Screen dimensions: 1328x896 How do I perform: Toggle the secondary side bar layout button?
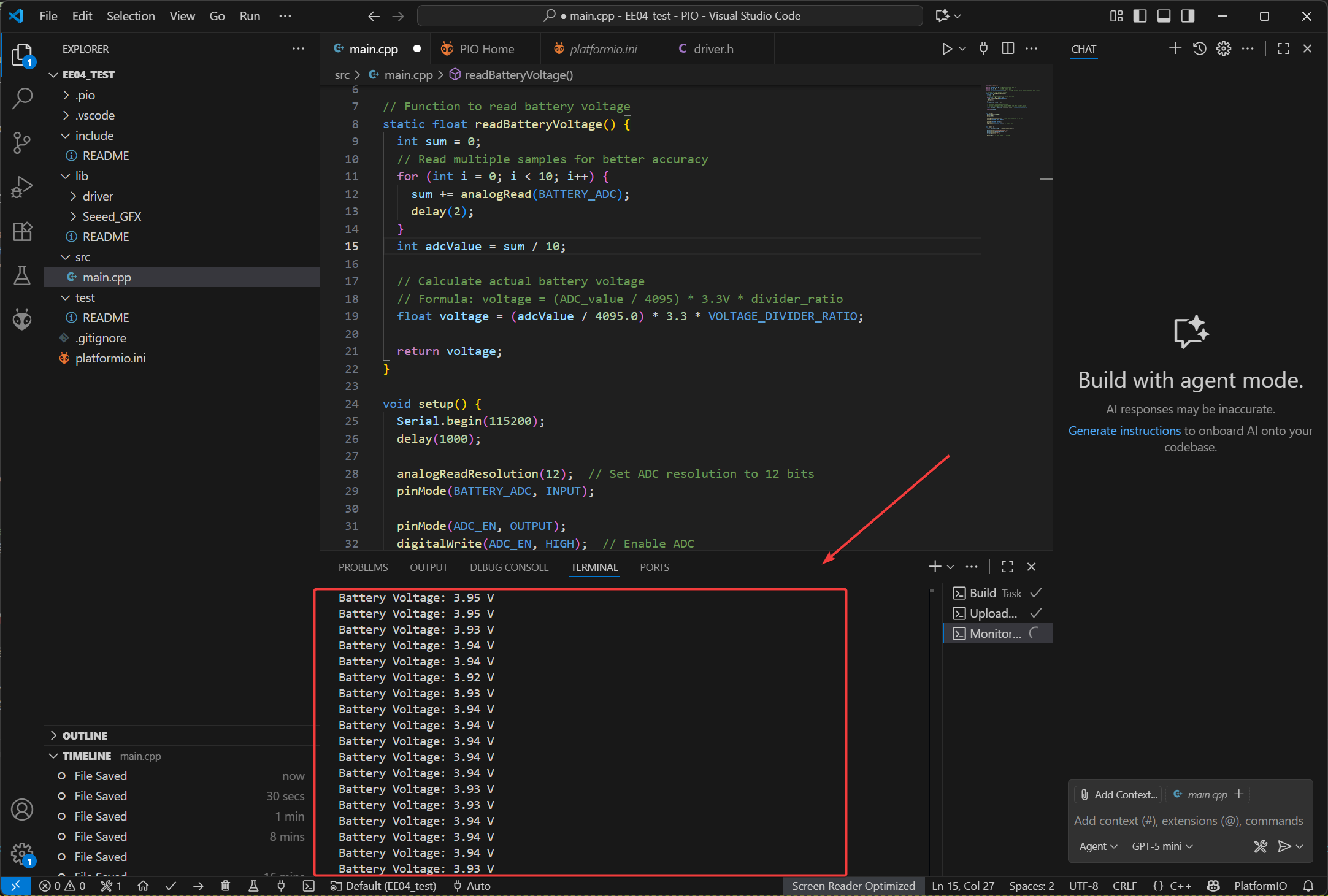coord(1188,16)
